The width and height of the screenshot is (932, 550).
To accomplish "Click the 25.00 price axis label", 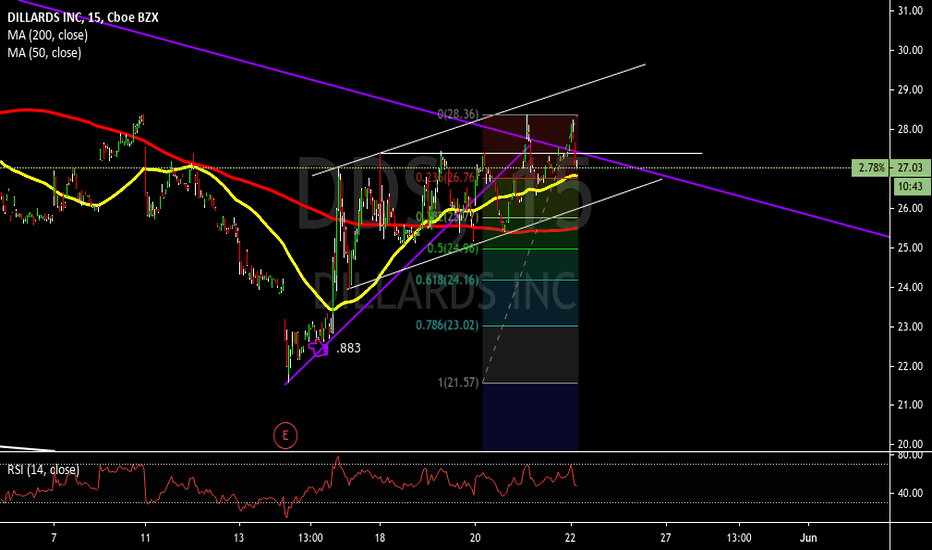I will 910,247.
